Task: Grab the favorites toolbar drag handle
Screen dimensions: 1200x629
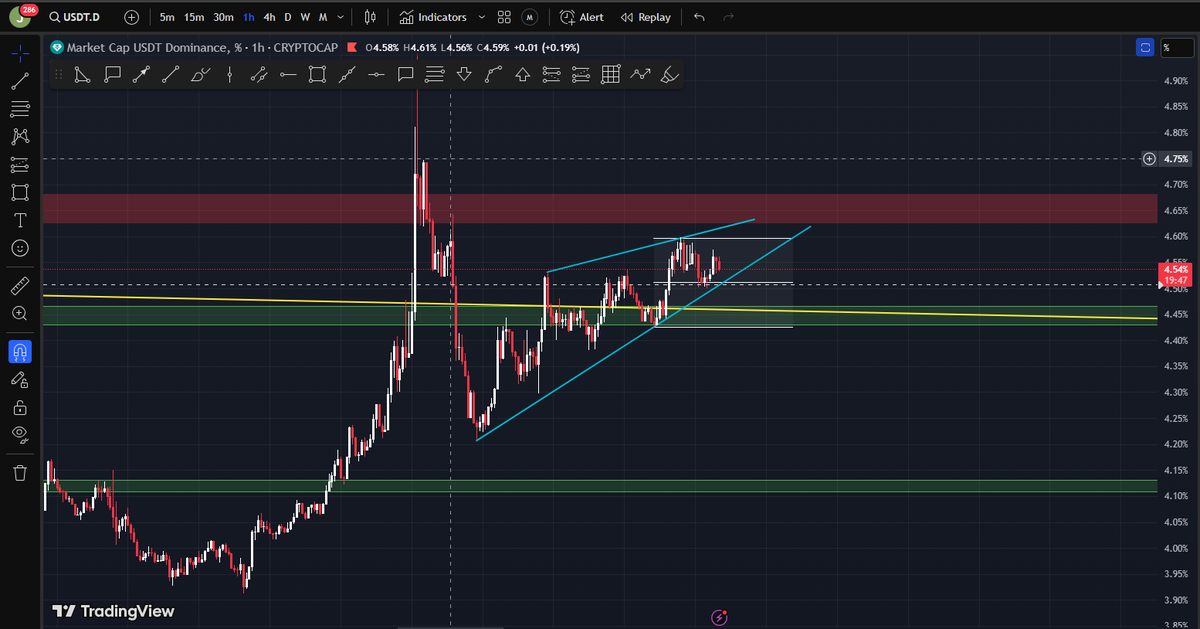Action: click(59, 73)
